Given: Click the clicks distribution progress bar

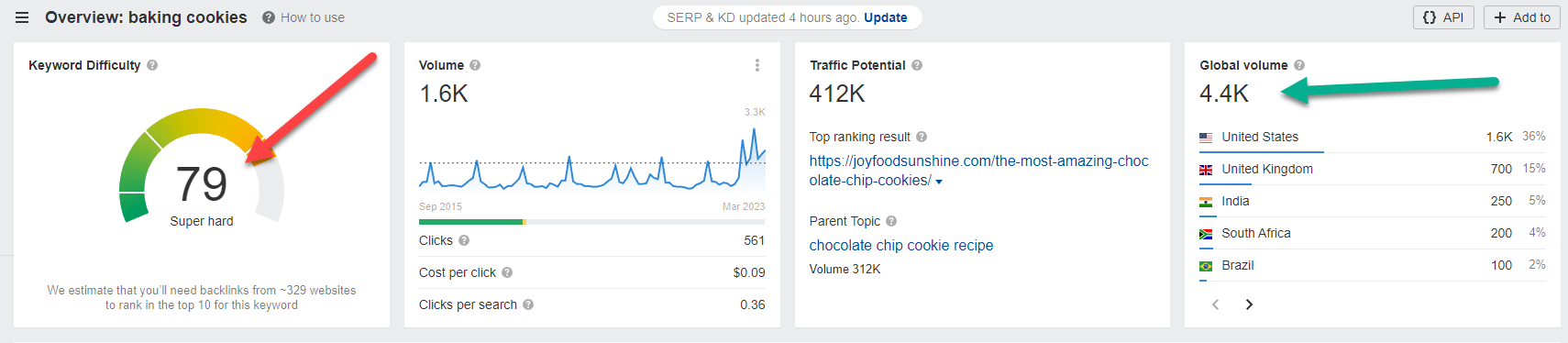Looking at the screenshot, I should (x=591, y=222).
